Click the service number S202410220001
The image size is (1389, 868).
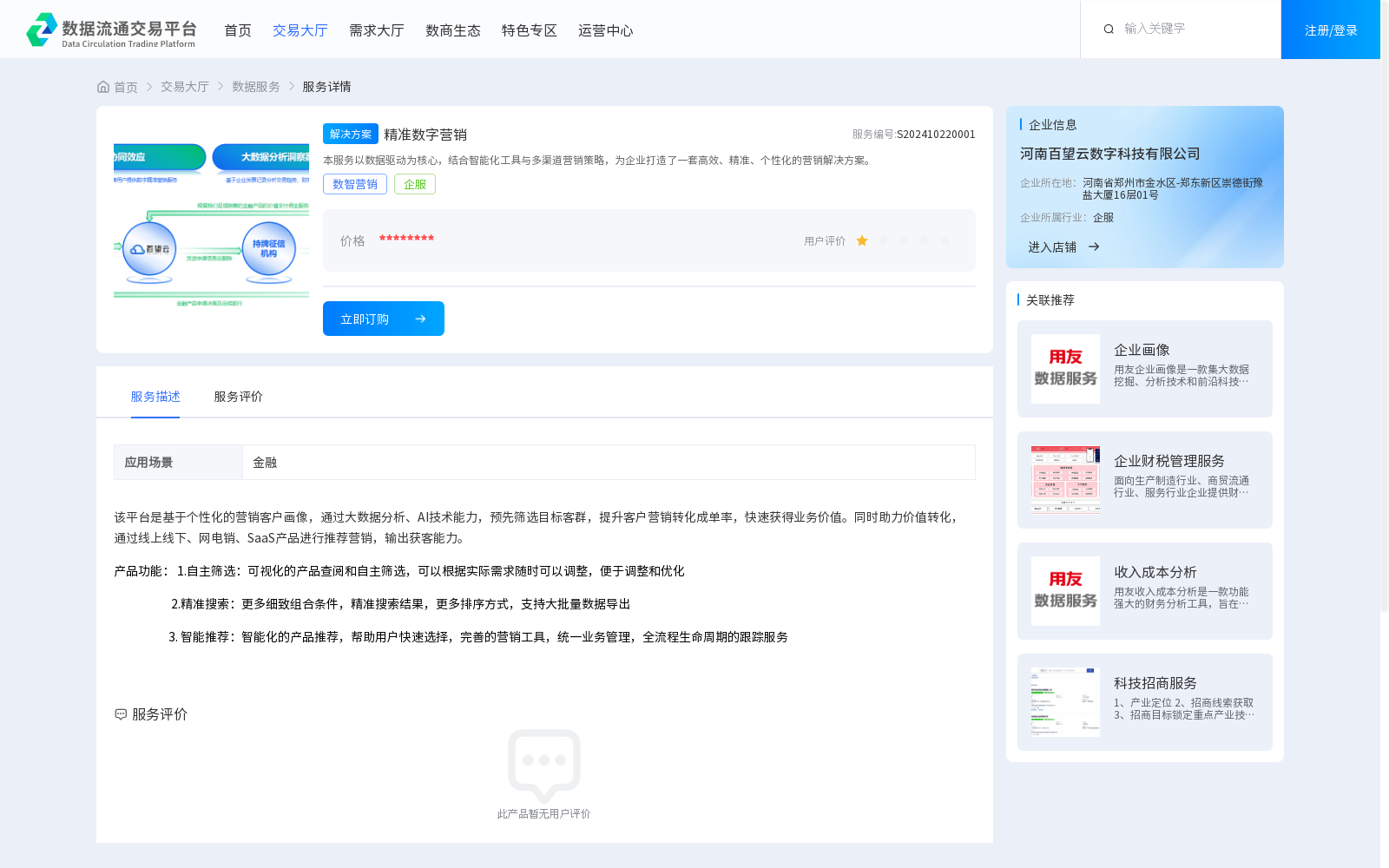tap(936, 135)
